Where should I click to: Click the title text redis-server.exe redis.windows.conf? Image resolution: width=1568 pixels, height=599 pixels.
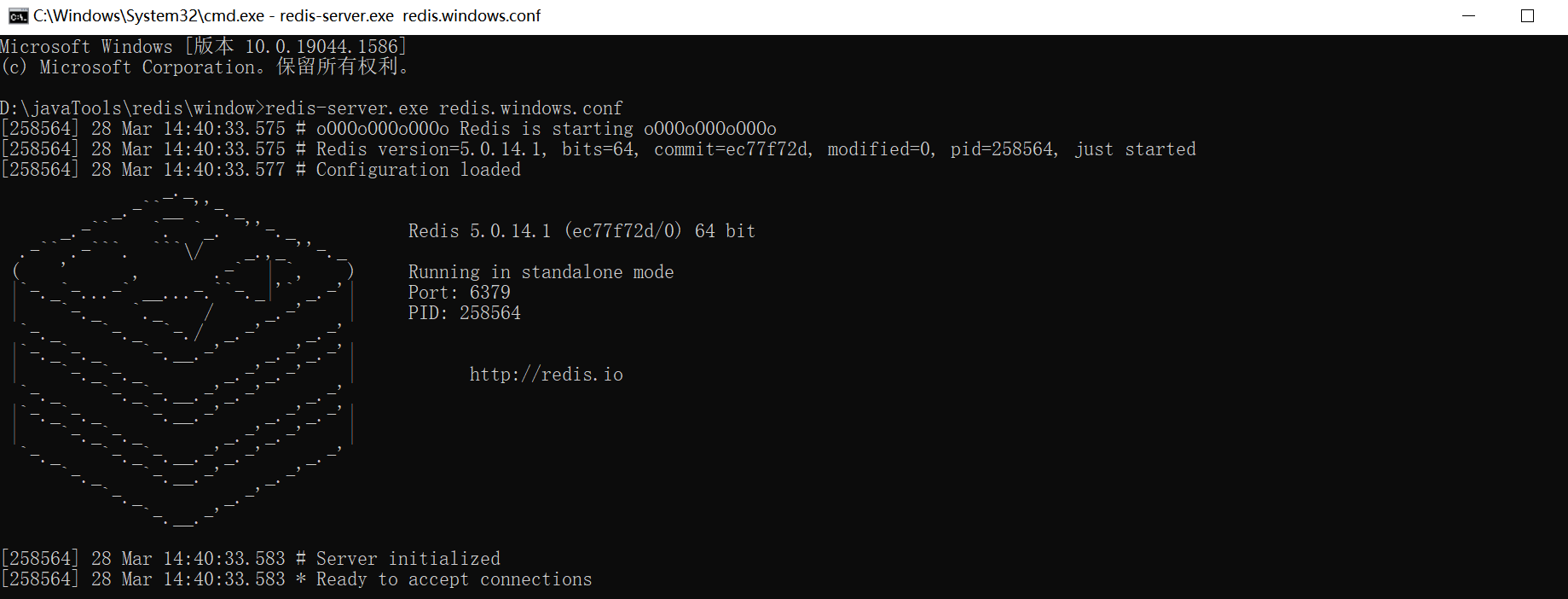[410, 16]
